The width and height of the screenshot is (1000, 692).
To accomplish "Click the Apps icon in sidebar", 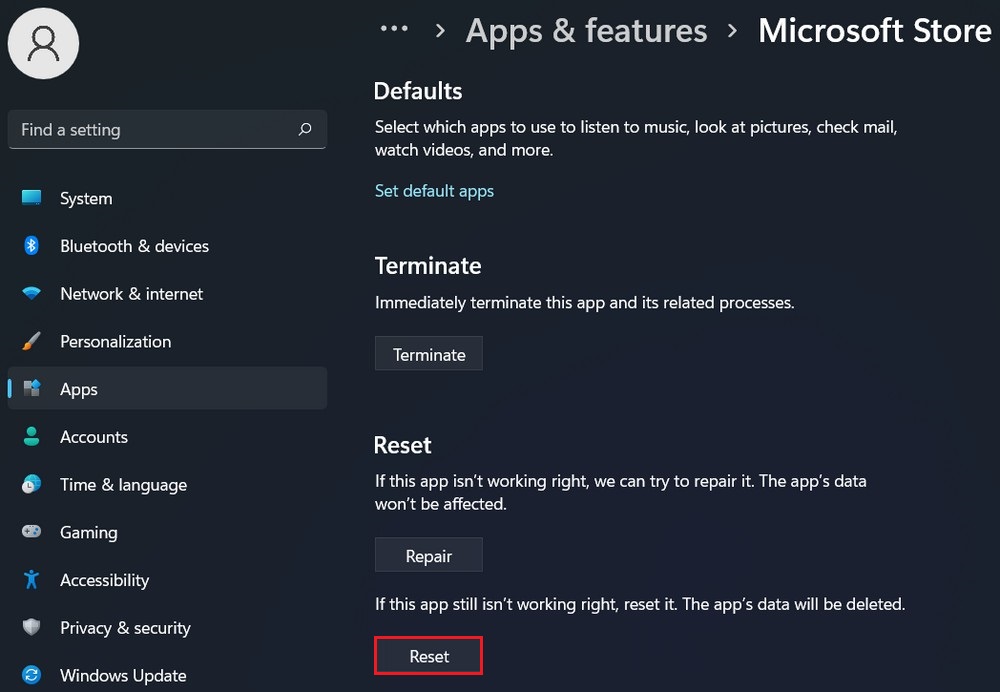I will (x=31, y=388).
